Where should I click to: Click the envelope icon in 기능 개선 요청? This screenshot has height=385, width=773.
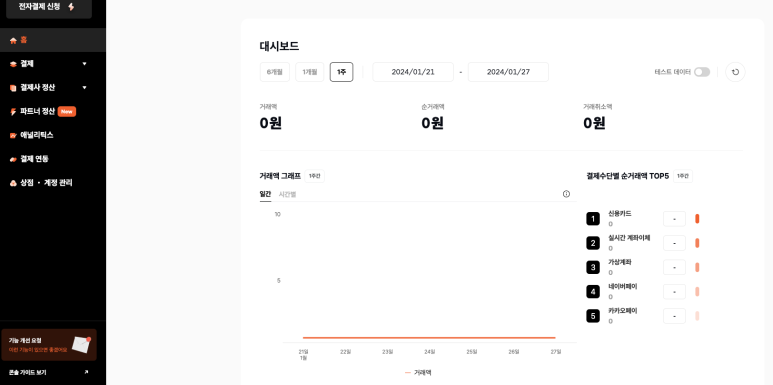pyautogui.click(x=81, y=344)
